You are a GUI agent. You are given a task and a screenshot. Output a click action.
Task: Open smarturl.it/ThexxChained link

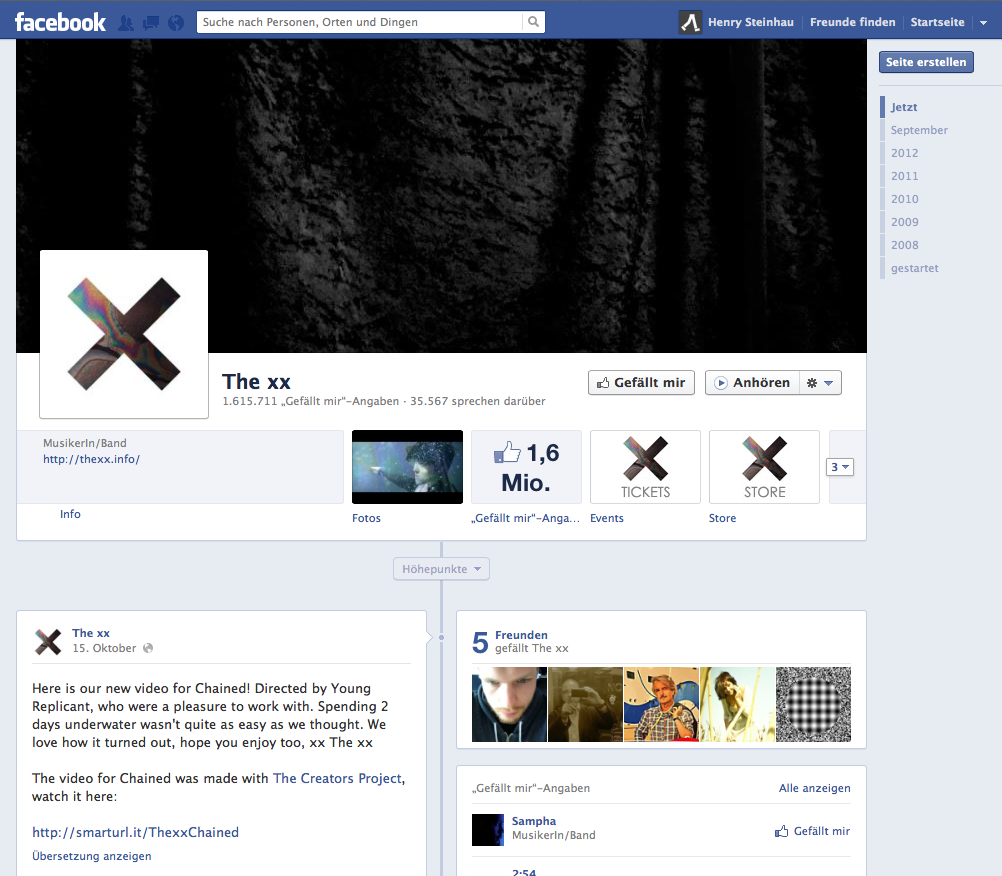(x=135, y=833)
